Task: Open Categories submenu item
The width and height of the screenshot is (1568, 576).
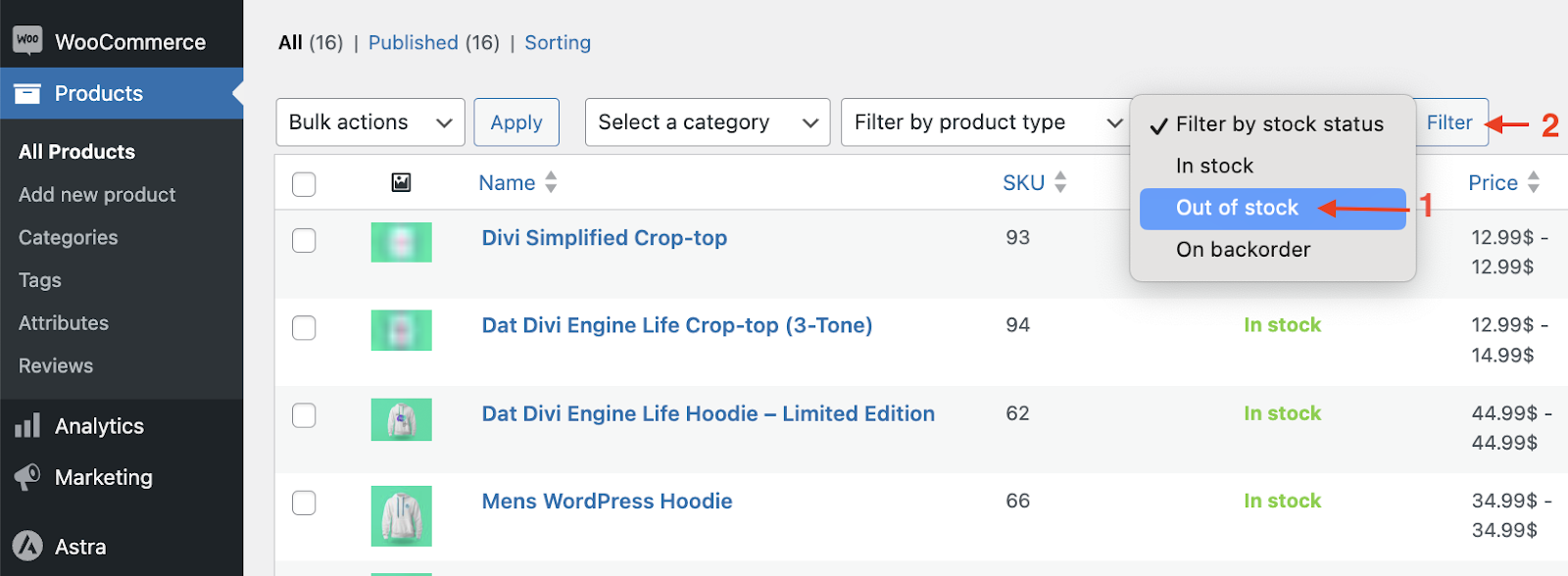Action: 68,238
